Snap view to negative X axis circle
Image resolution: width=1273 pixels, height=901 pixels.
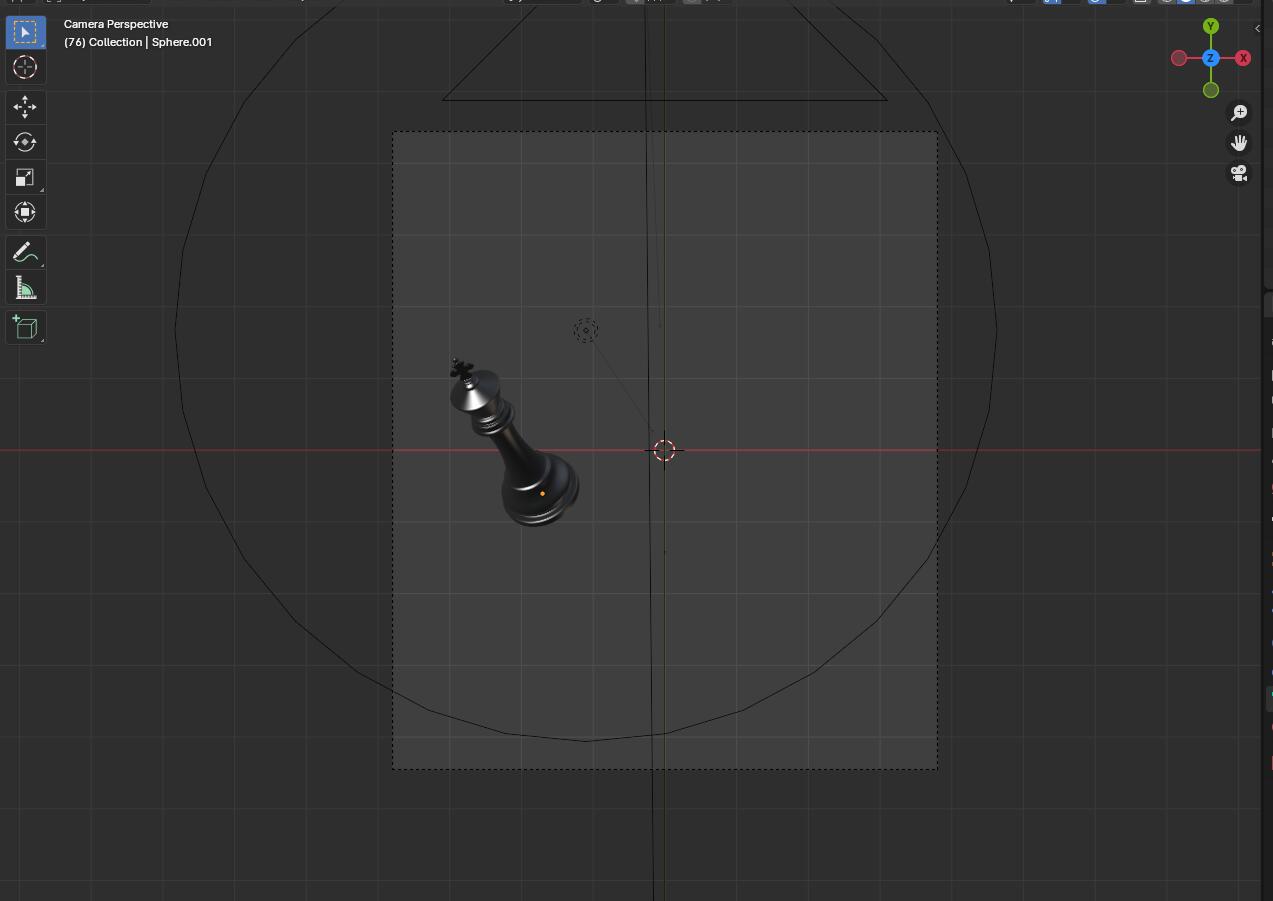click(x=1179, y=58)
